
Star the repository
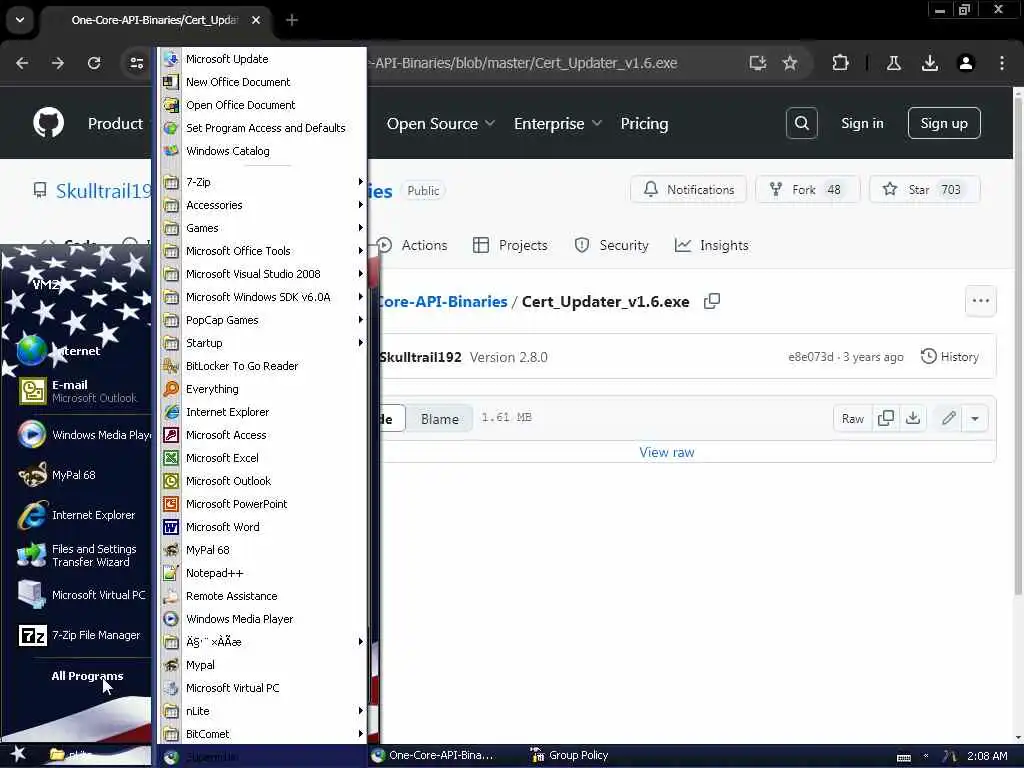924,189
